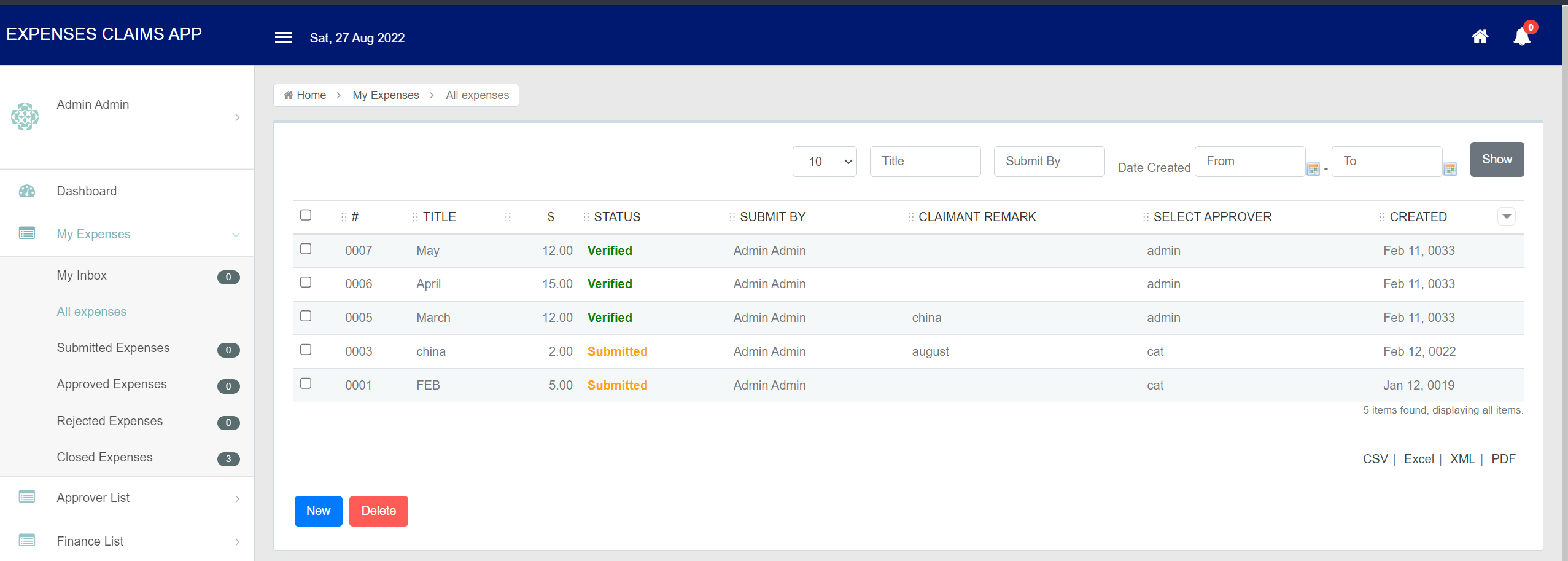Export the table as XML
The height and width of the screenshot is (561, 1568).
click(x=1462, y=459)
